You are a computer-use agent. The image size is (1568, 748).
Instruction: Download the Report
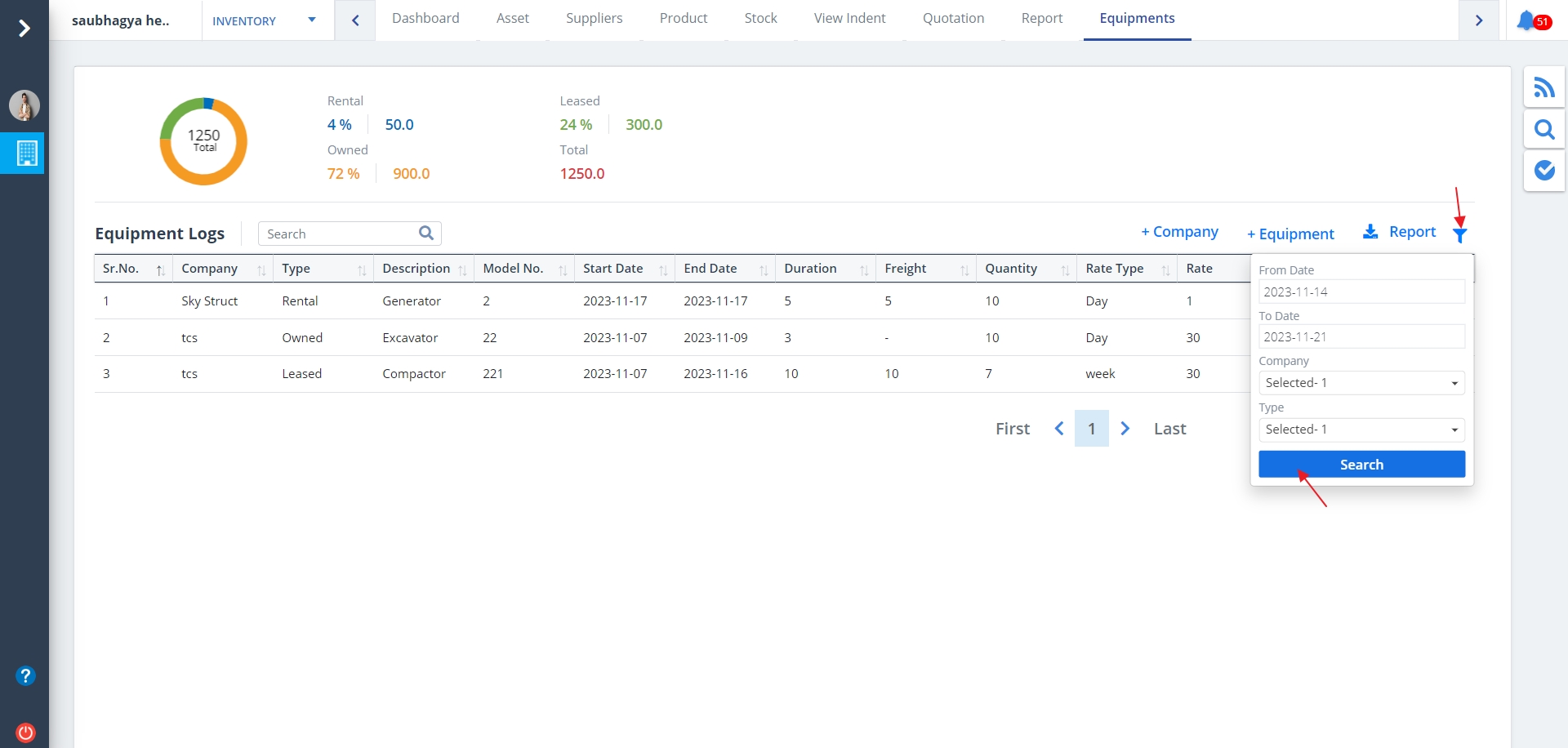click(x=1399, y=232)
